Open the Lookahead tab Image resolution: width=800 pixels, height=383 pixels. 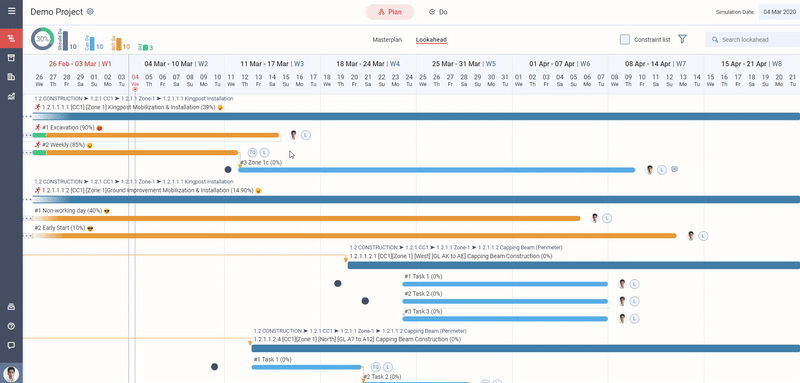click(431, 39)
